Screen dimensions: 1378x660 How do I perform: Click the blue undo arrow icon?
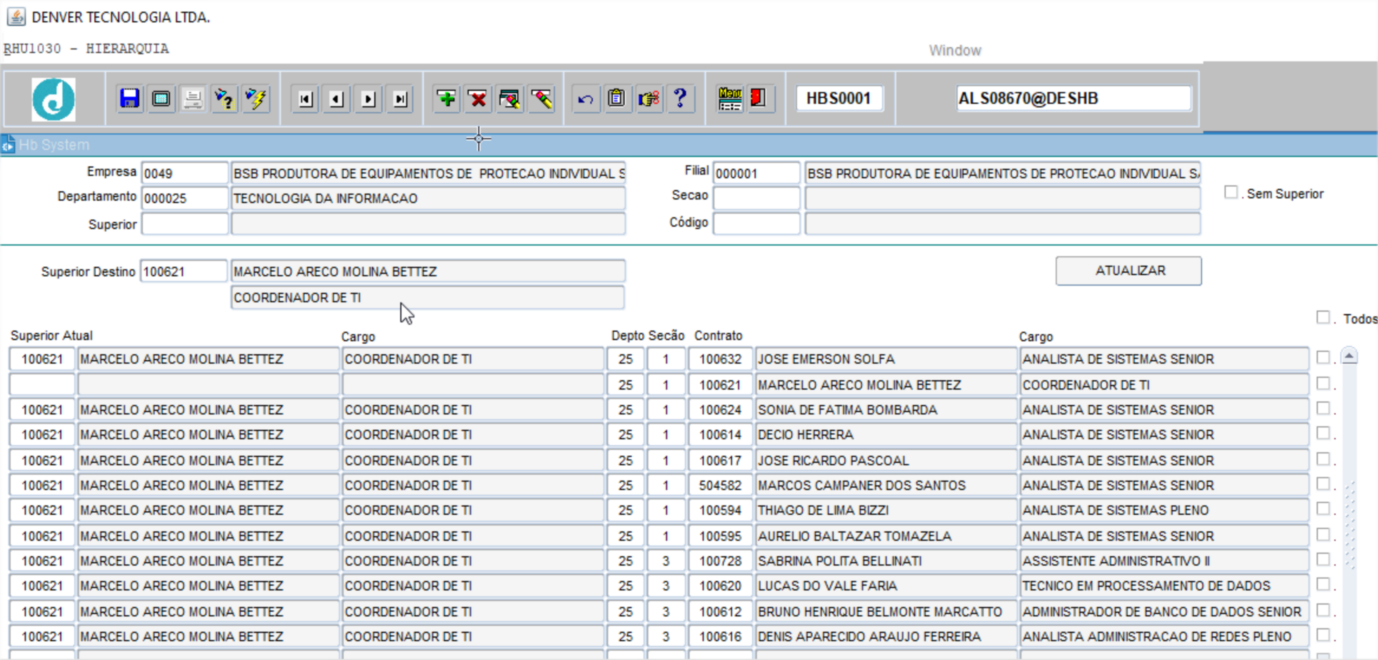[586, 99]
